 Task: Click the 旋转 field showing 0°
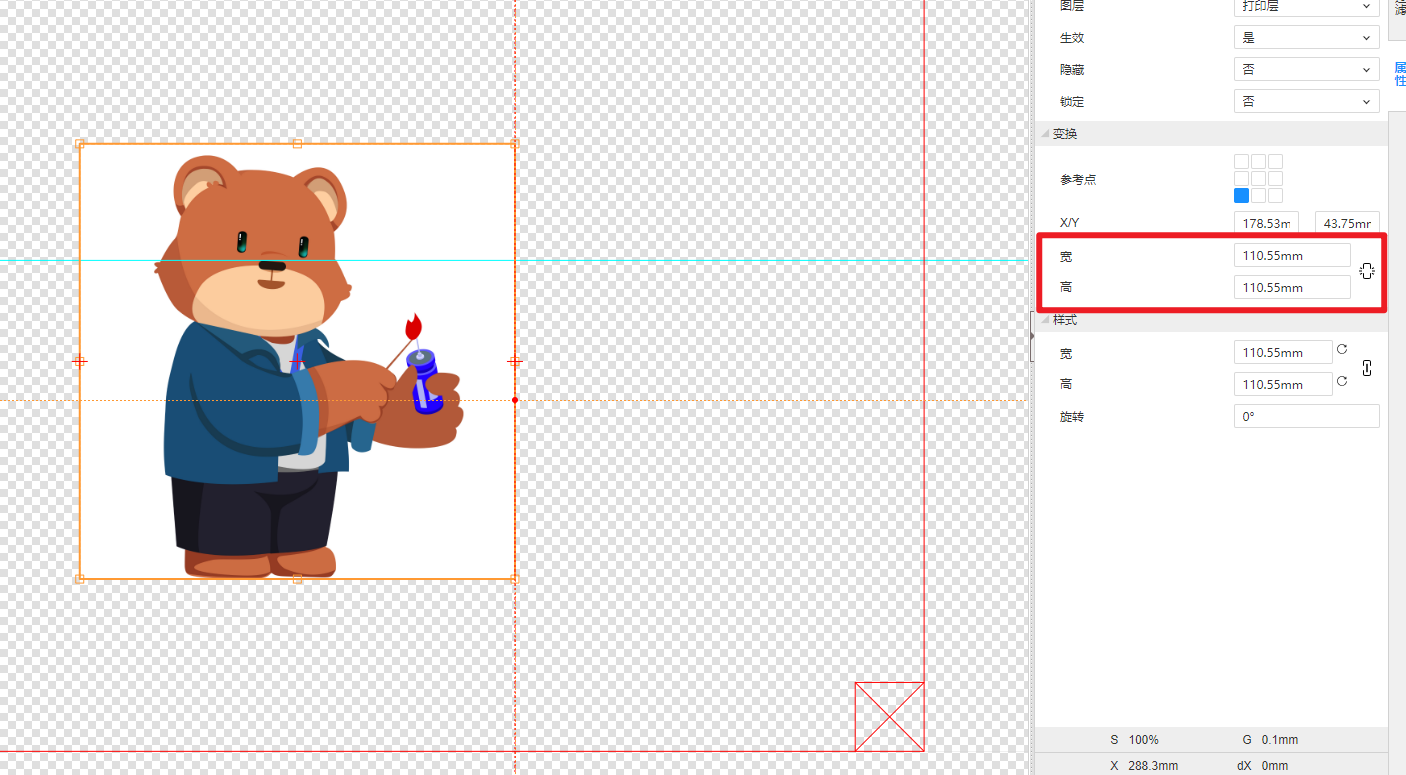click(1306, 416)
